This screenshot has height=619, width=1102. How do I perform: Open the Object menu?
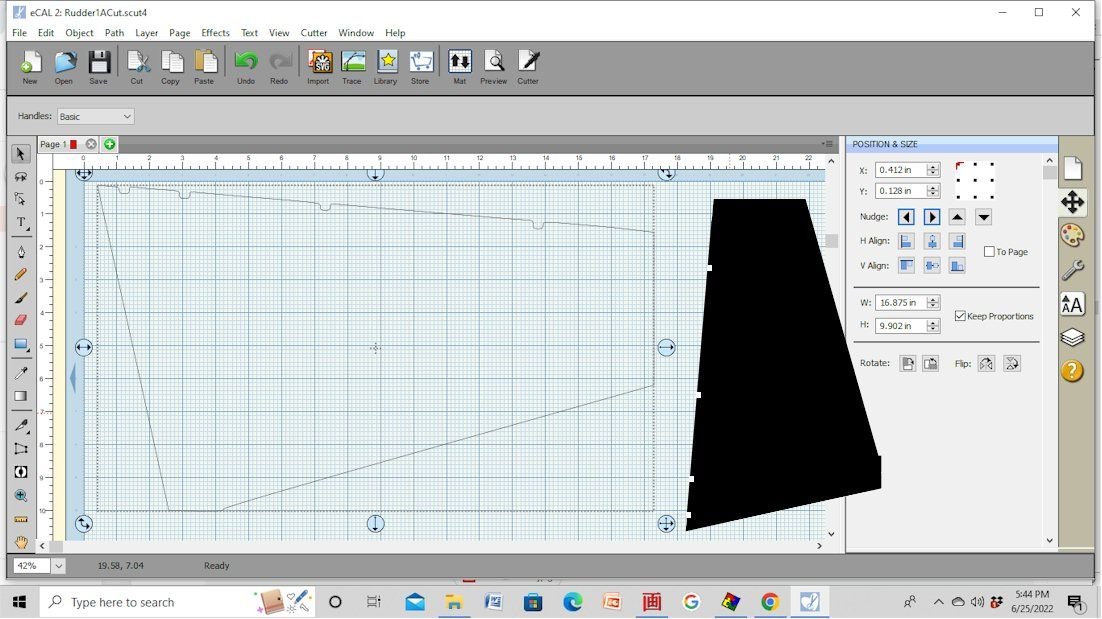click(79, 33)
